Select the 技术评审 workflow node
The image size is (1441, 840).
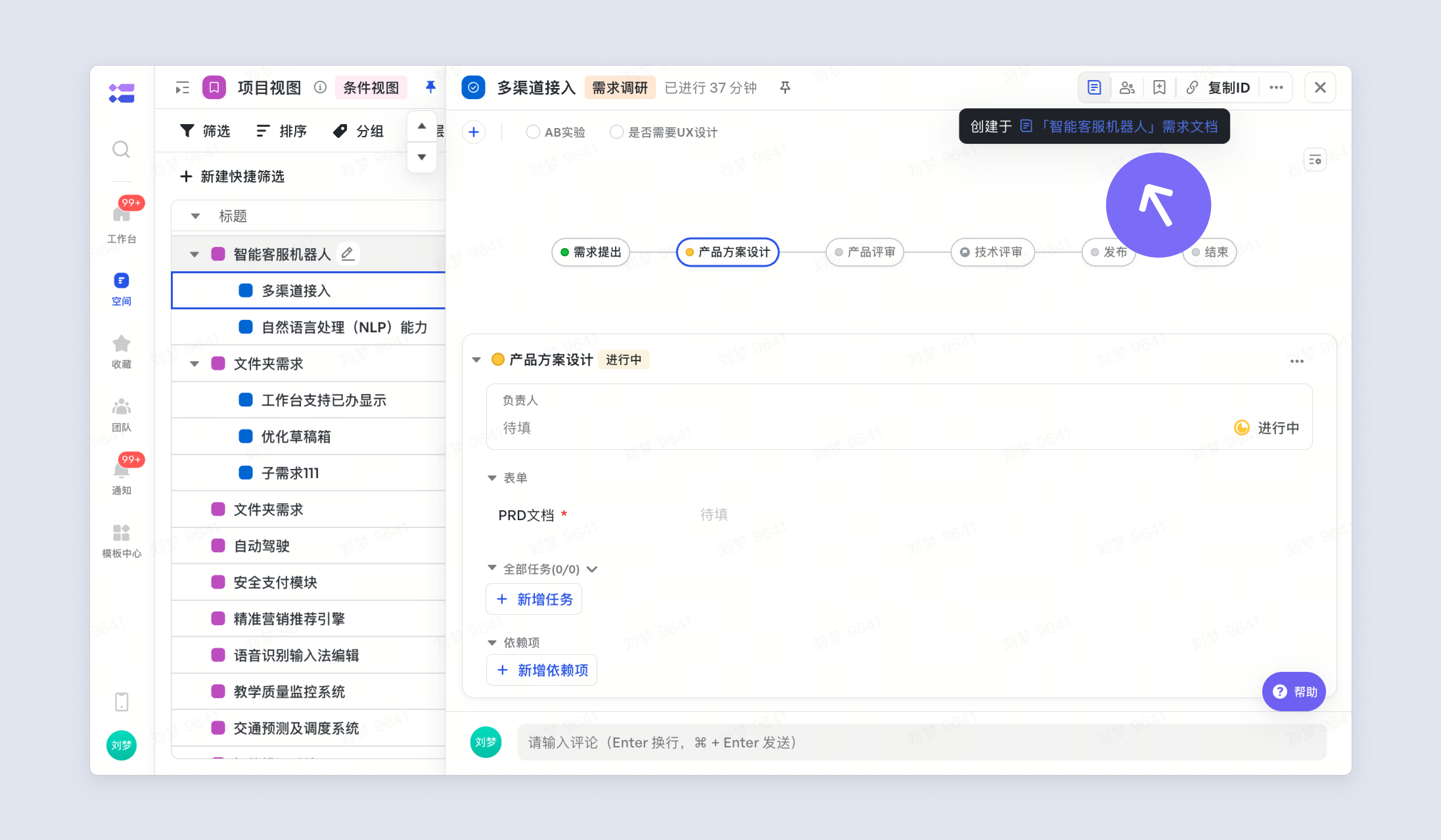click(992, 252)
